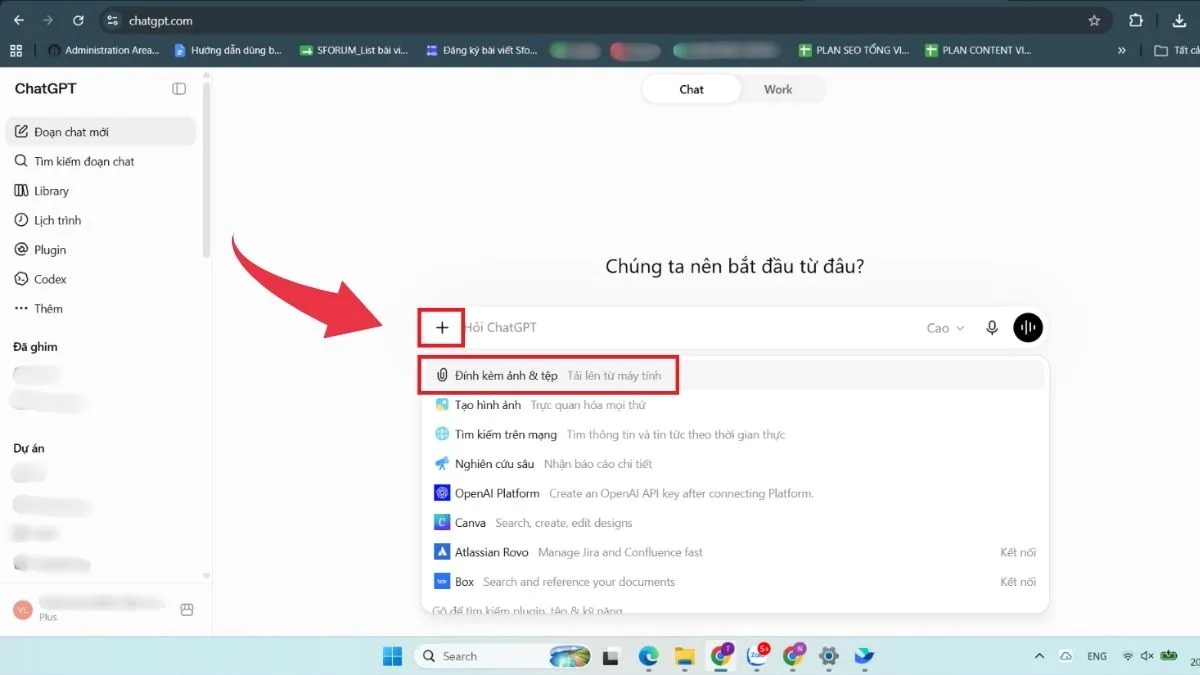Image resolution: width=1200 pixels, height=675 pixels.
Task: Show hidden bookmarks with the double chevron
Action: [x=1121, y=50]
